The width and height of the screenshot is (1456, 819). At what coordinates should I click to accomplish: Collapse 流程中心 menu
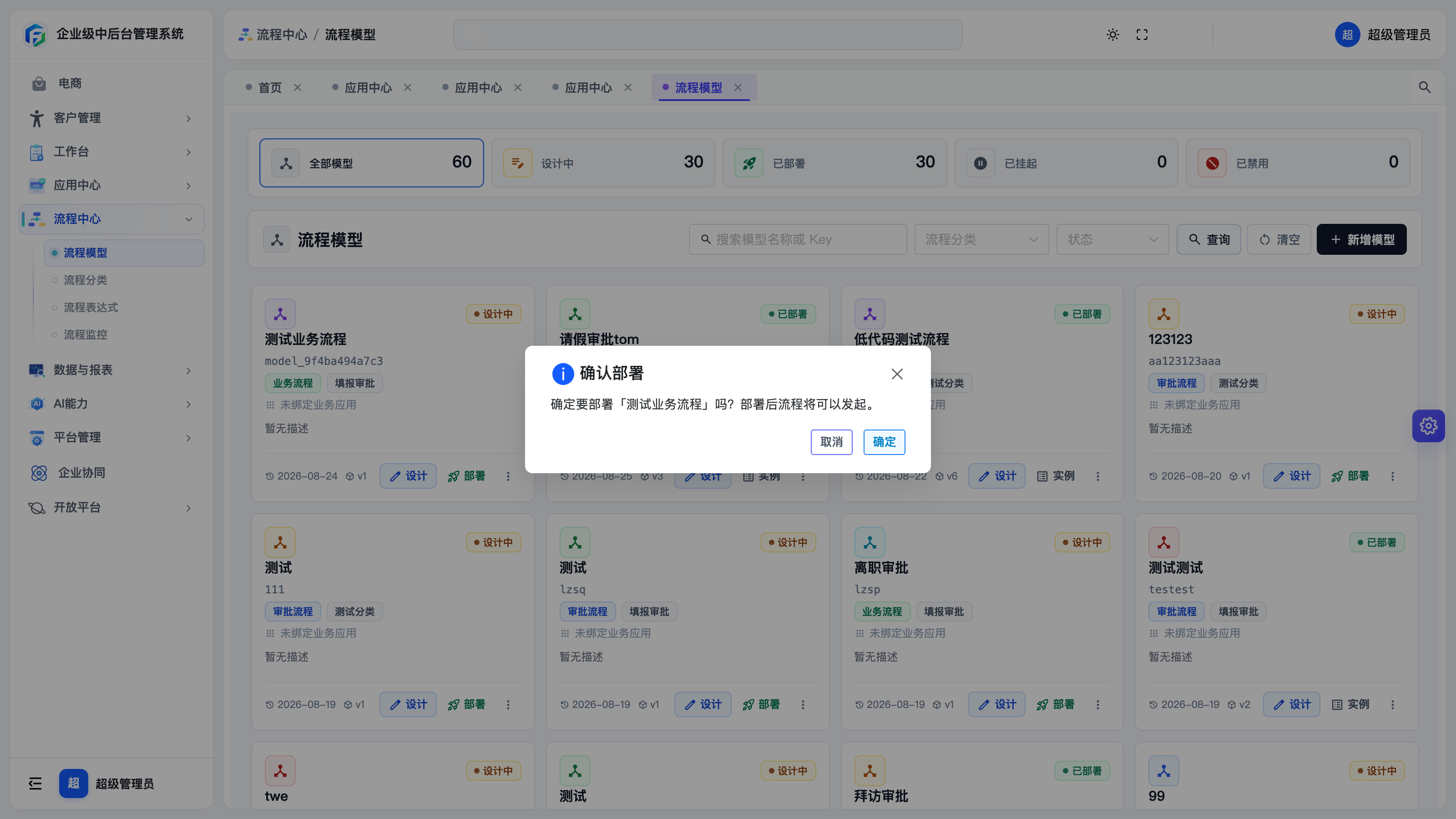coord(111,219)
